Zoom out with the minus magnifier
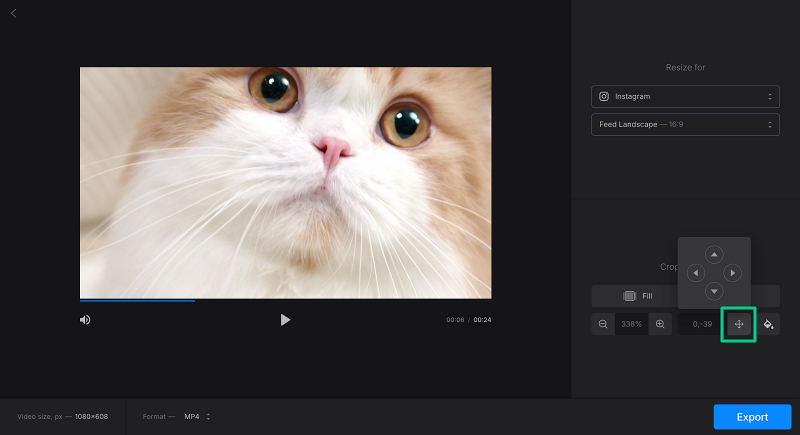800x435 pixels. 603,324
